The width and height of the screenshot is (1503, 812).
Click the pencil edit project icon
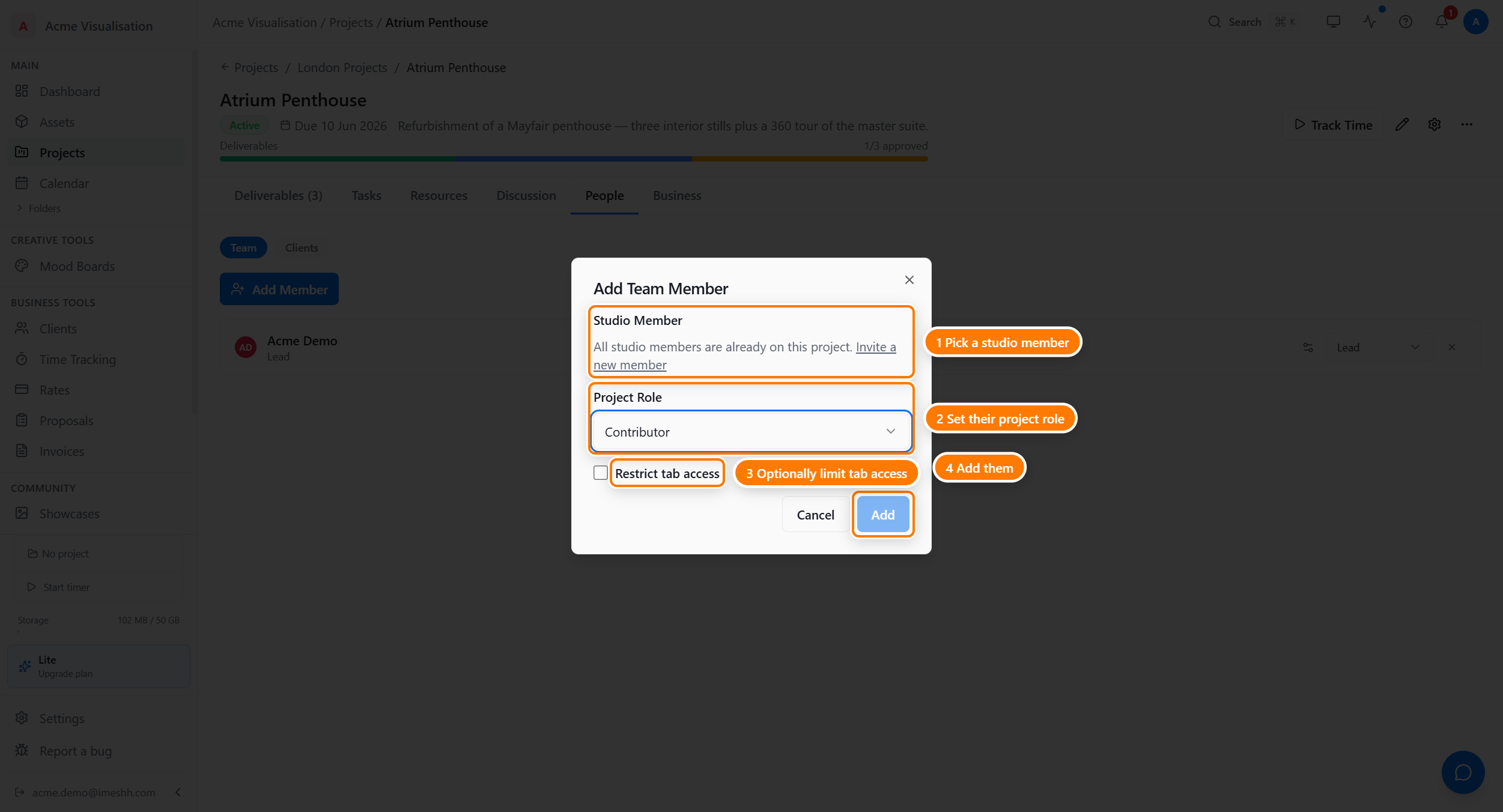pyautogui.click(x=1402, y=124)
